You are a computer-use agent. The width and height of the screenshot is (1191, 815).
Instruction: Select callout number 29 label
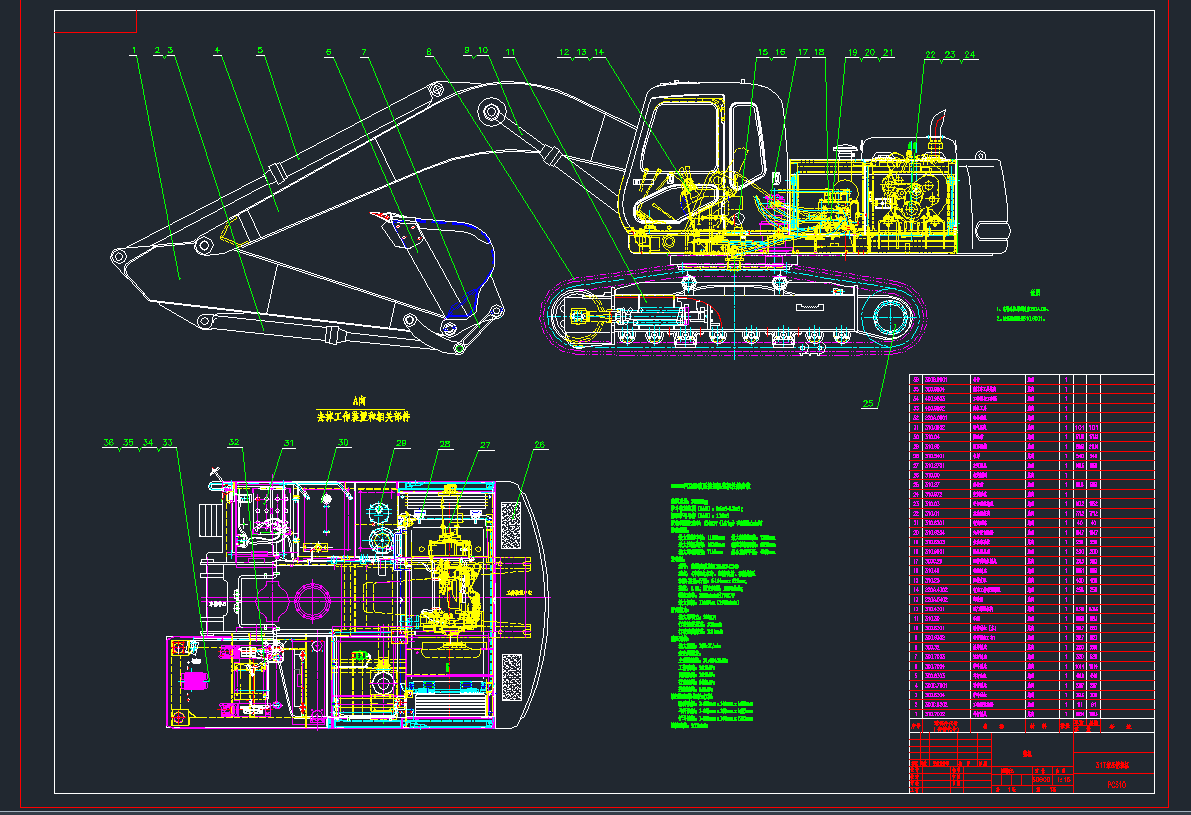coord(401,443)
